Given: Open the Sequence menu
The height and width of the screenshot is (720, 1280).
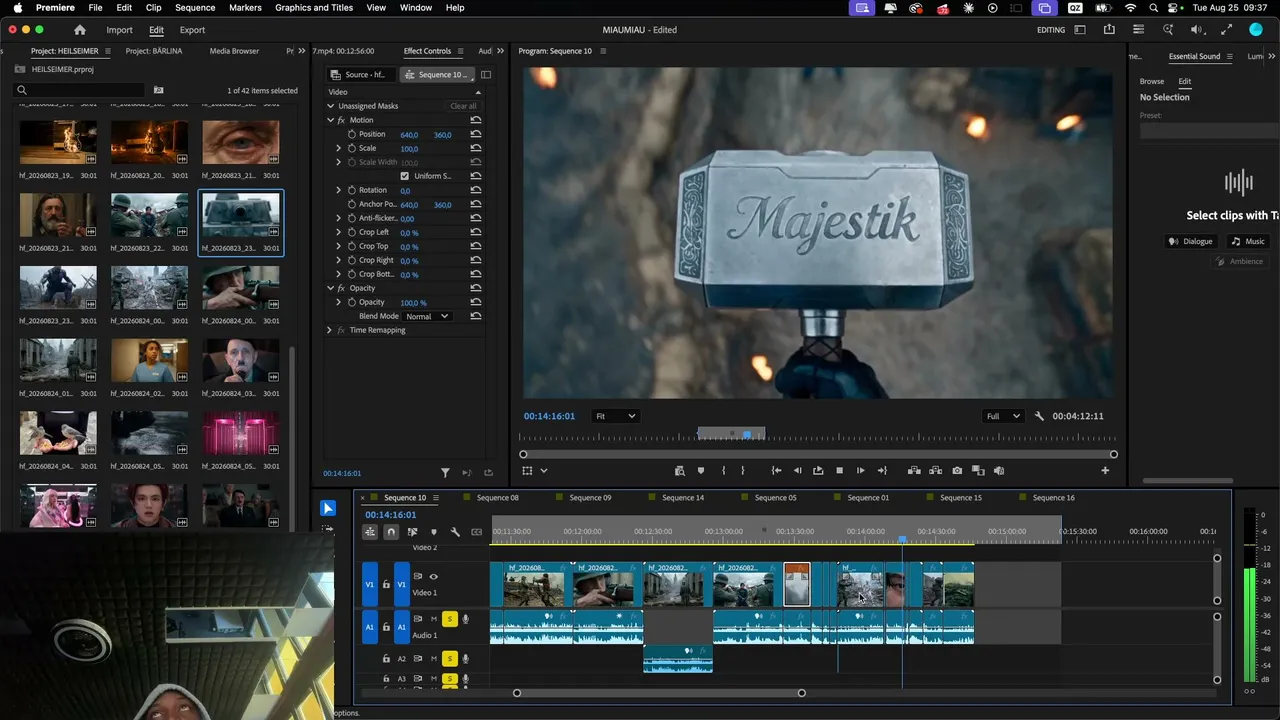Looking at the screenshot, I should click(x=195, y=8).
